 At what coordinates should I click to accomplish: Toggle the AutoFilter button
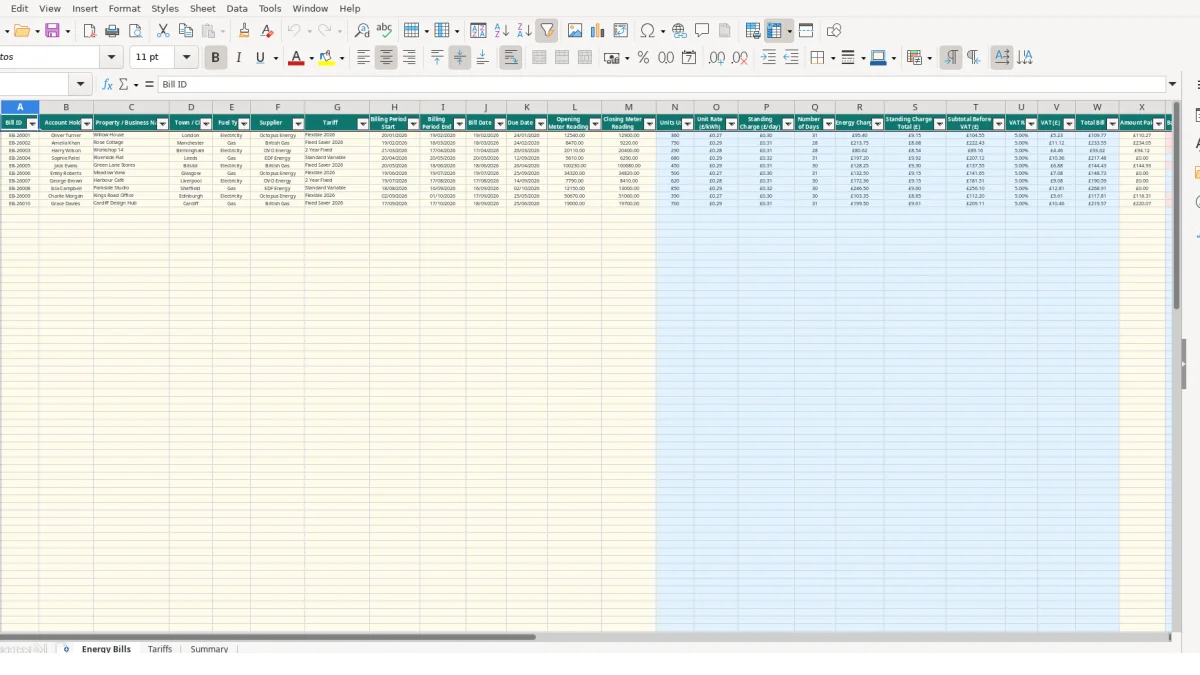[x=547, y=31]
